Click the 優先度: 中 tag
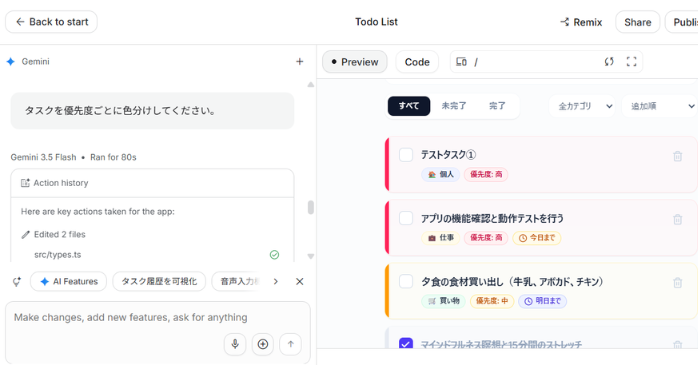Screen dimensions: 698x365 click(492, 301)
